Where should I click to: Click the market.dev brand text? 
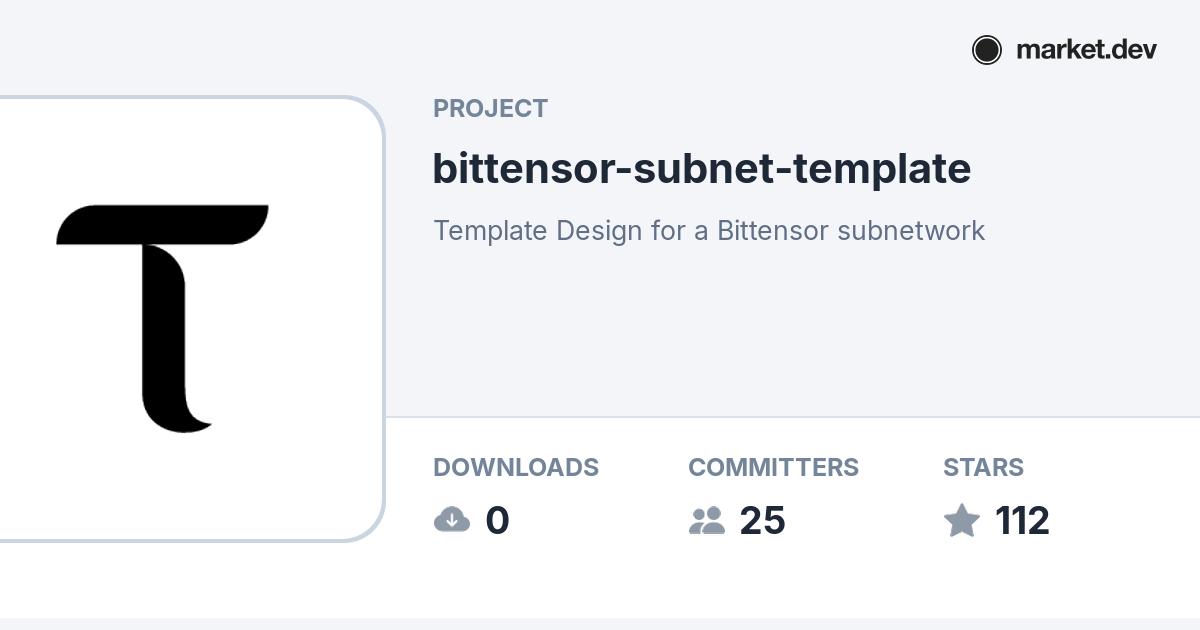pyautogui.click(x=1086, y=50)
